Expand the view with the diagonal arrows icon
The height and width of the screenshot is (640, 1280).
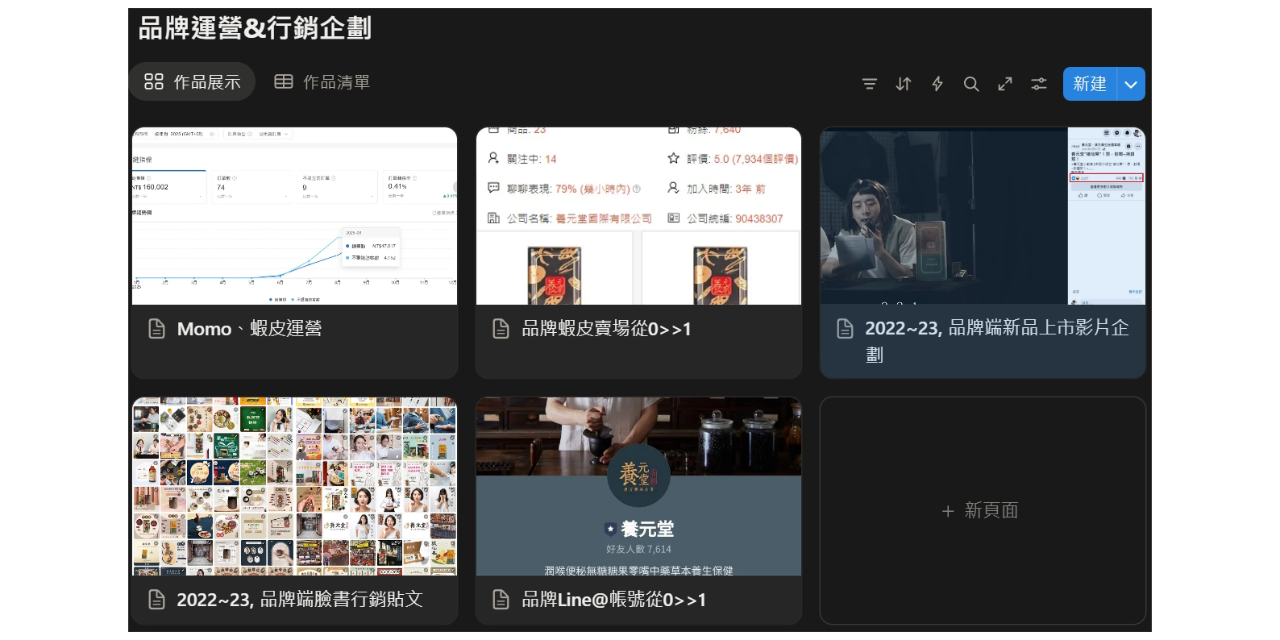coord(1005,84)
